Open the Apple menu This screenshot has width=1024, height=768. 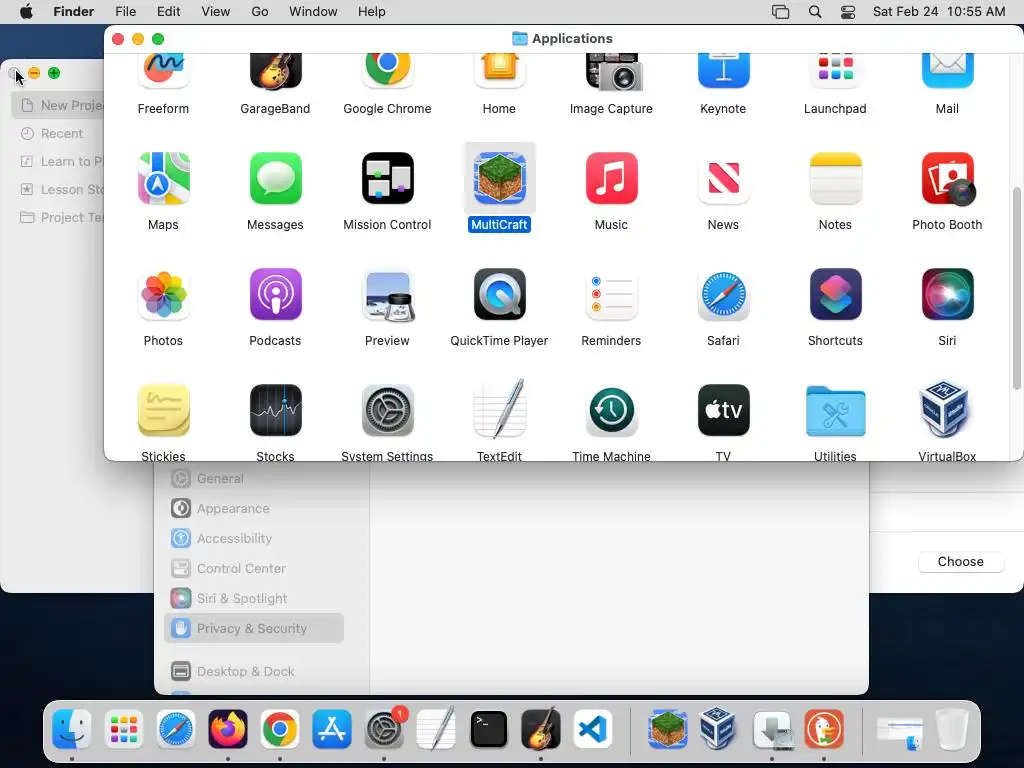pos(26,12)
